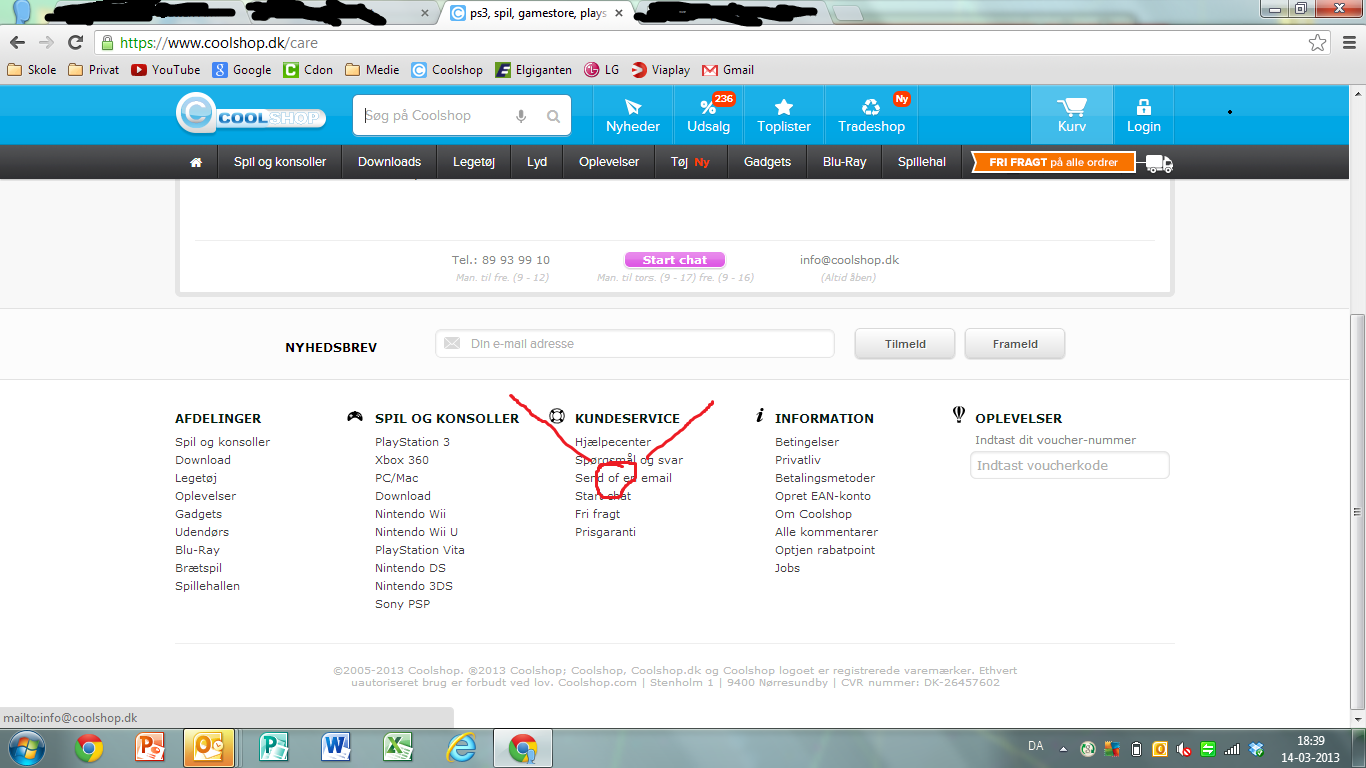Select Legetøj menu item

tap(474, 162)
